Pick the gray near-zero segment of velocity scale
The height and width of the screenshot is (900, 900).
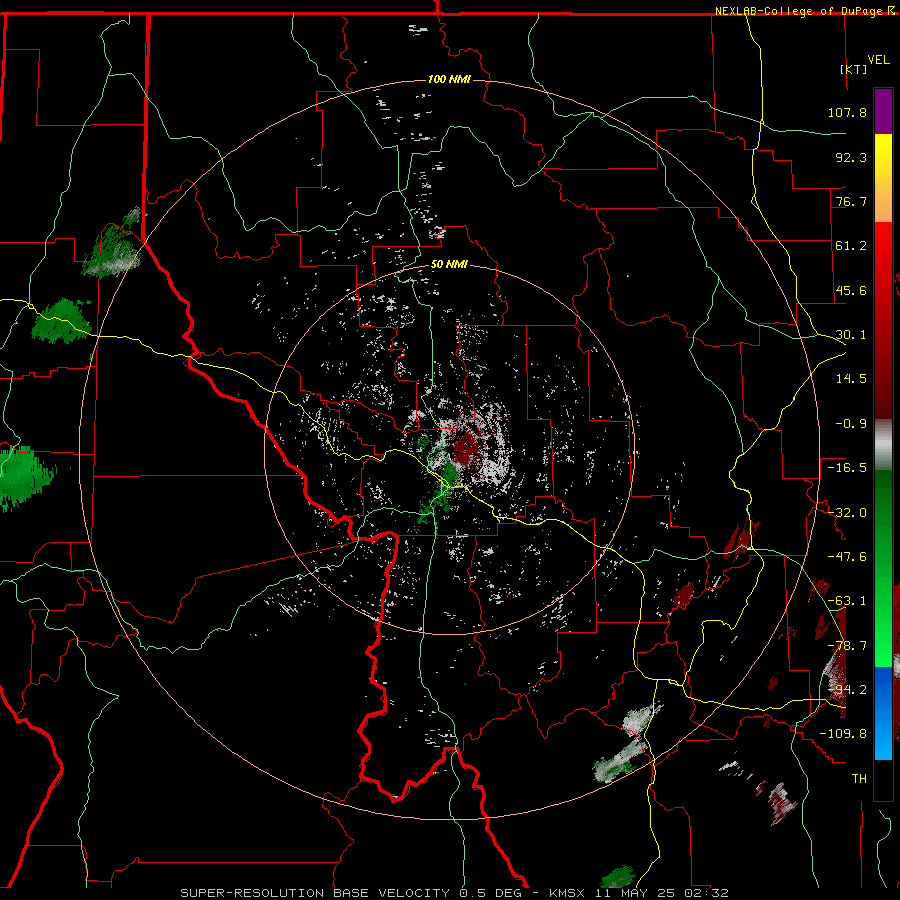883,445
